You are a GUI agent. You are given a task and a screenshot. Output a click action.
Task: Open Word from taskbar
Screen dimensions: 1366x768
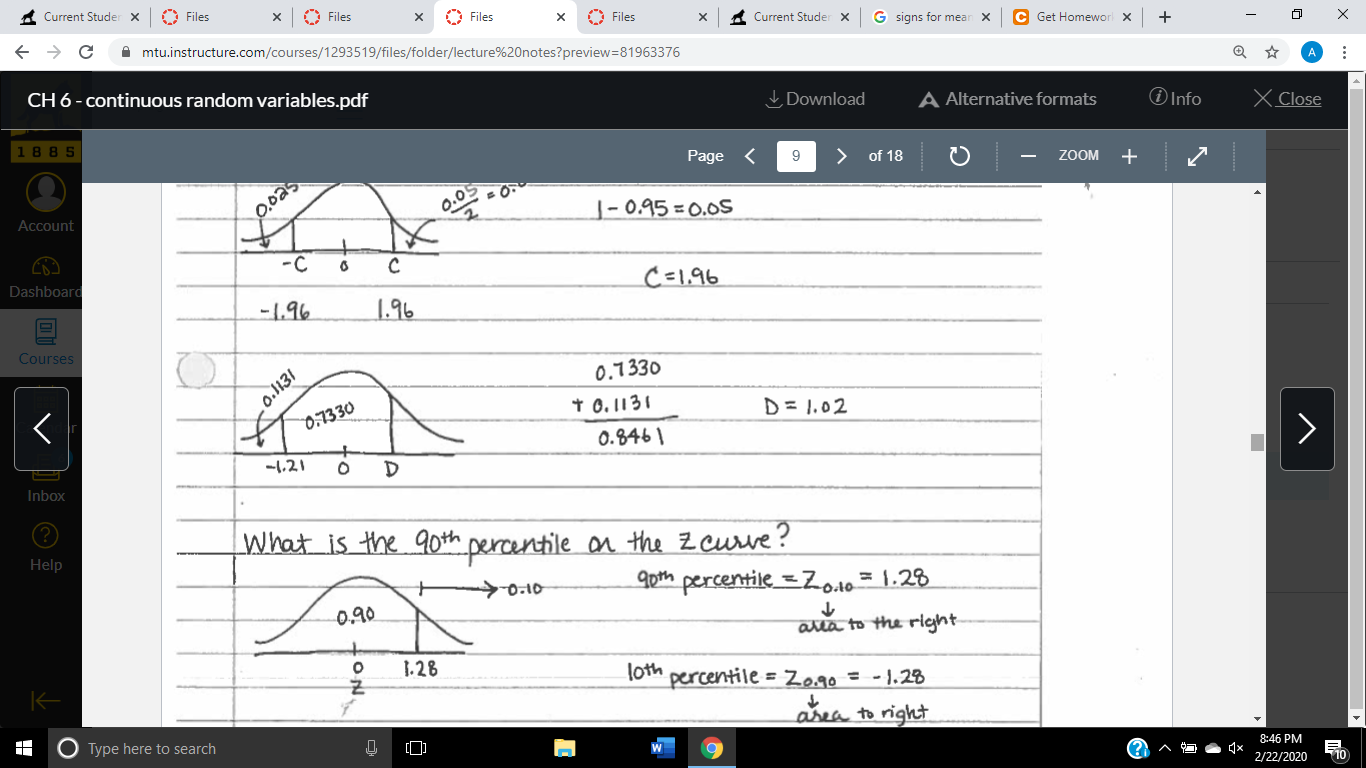tap(661, 748)
